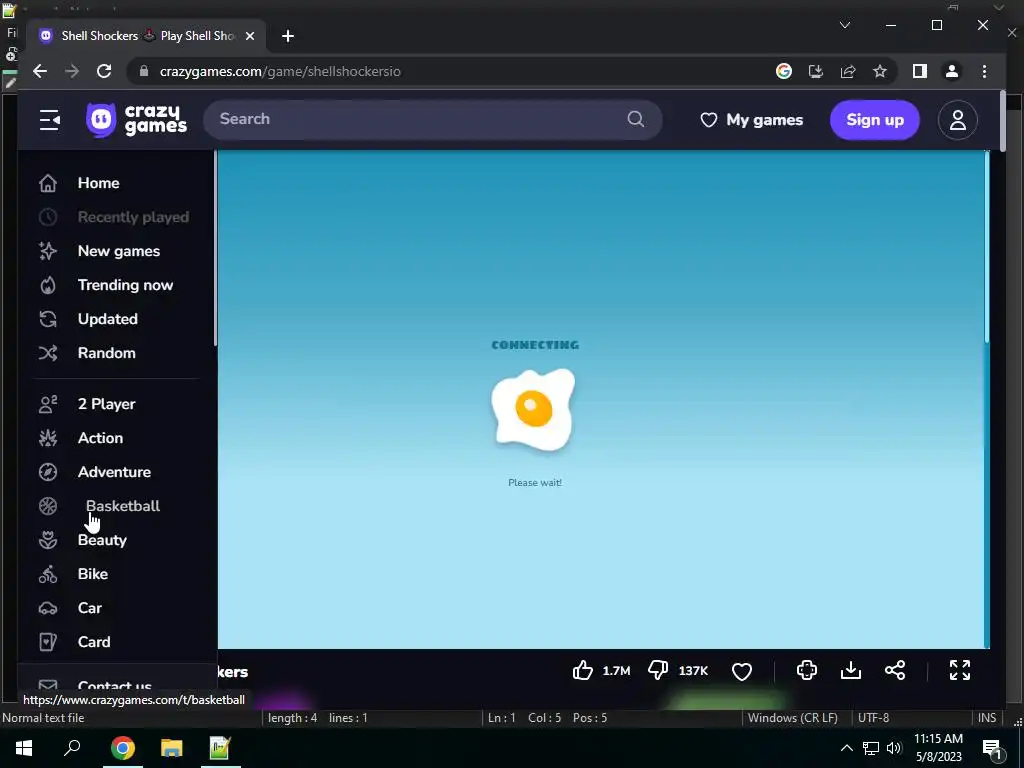Click the install app icon in address bar
The height and width of the screenshot is (768, 1024).
point(816,71)
